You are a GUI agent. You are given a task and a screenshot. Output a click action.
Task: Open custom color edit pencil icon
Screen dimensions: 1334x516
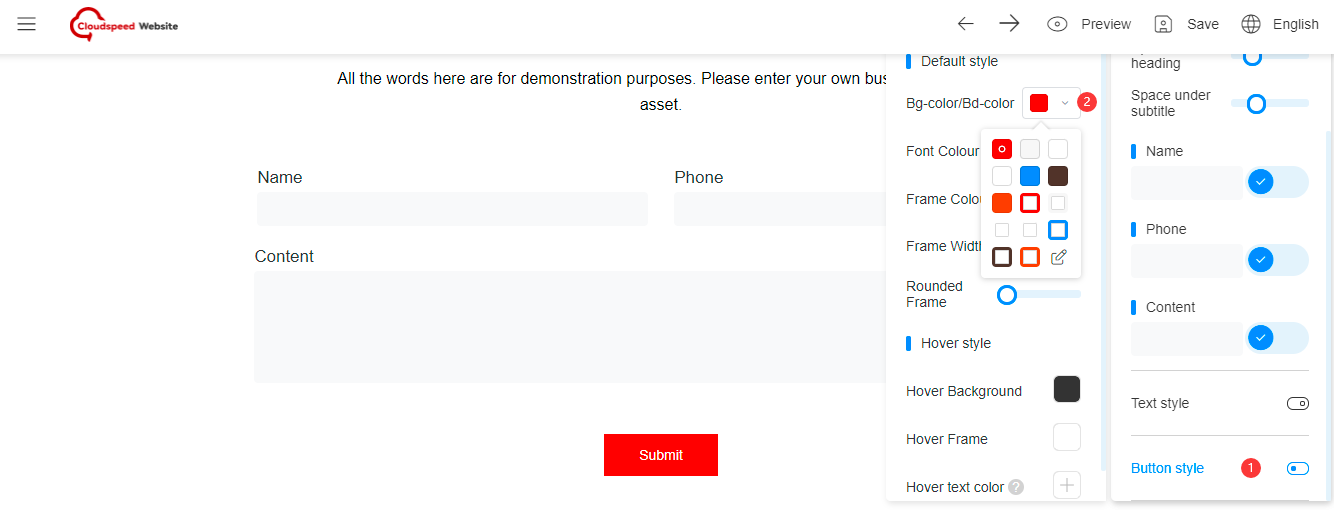(x=1059, y=257)
